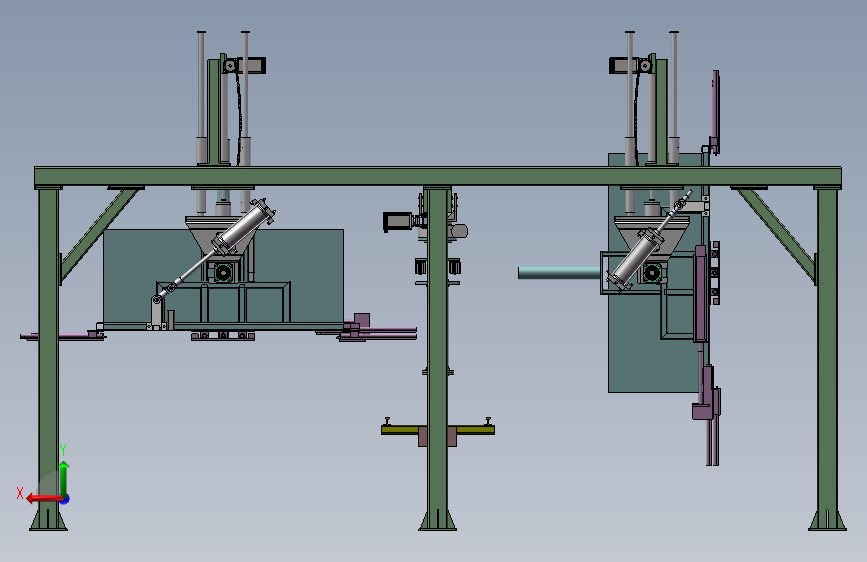Select the right angled pneumatic cylinder
This screenshot has width=867, height=562.
(x=635, y=259)
